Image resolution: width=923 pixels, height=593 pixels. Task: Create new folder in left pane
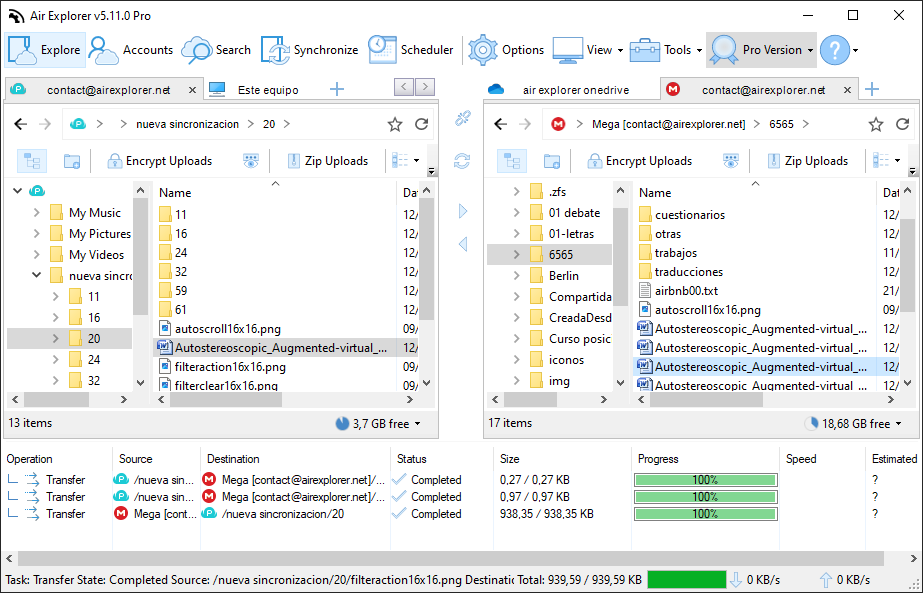click(x=72, y=161)
